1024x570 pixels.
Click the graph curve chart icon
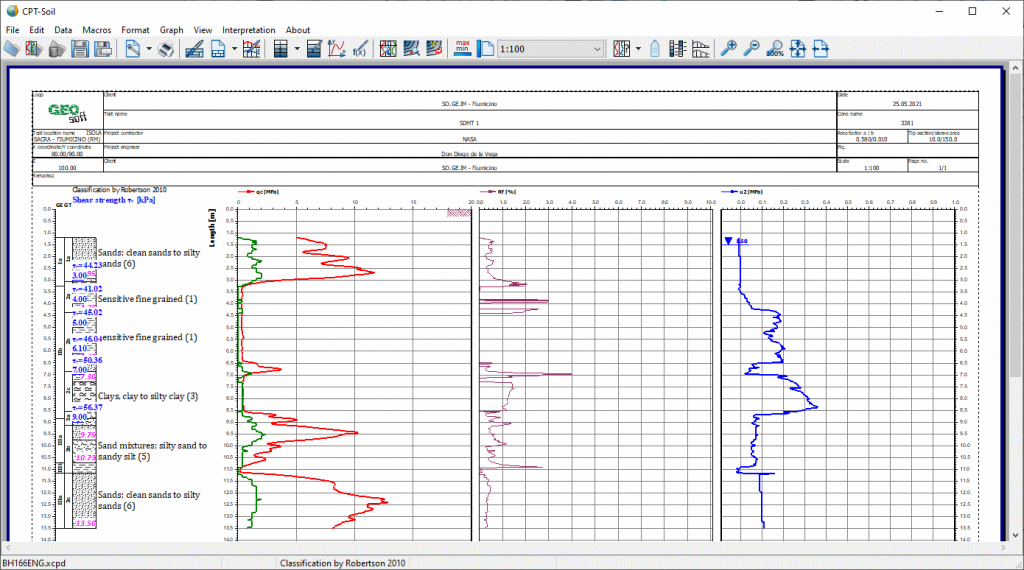[x=338, y=48]
